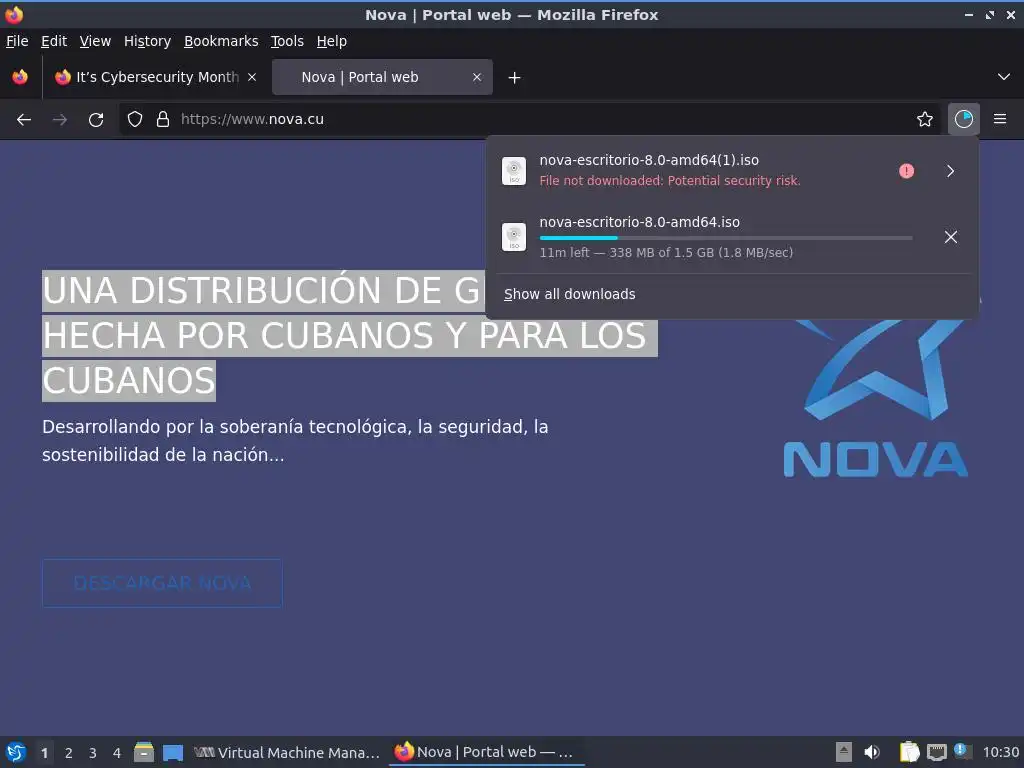The width and height of the screenshot is (1024, 768).
Task: Click the DESCARGAR NOVA button
Action: tap(162, 583)
